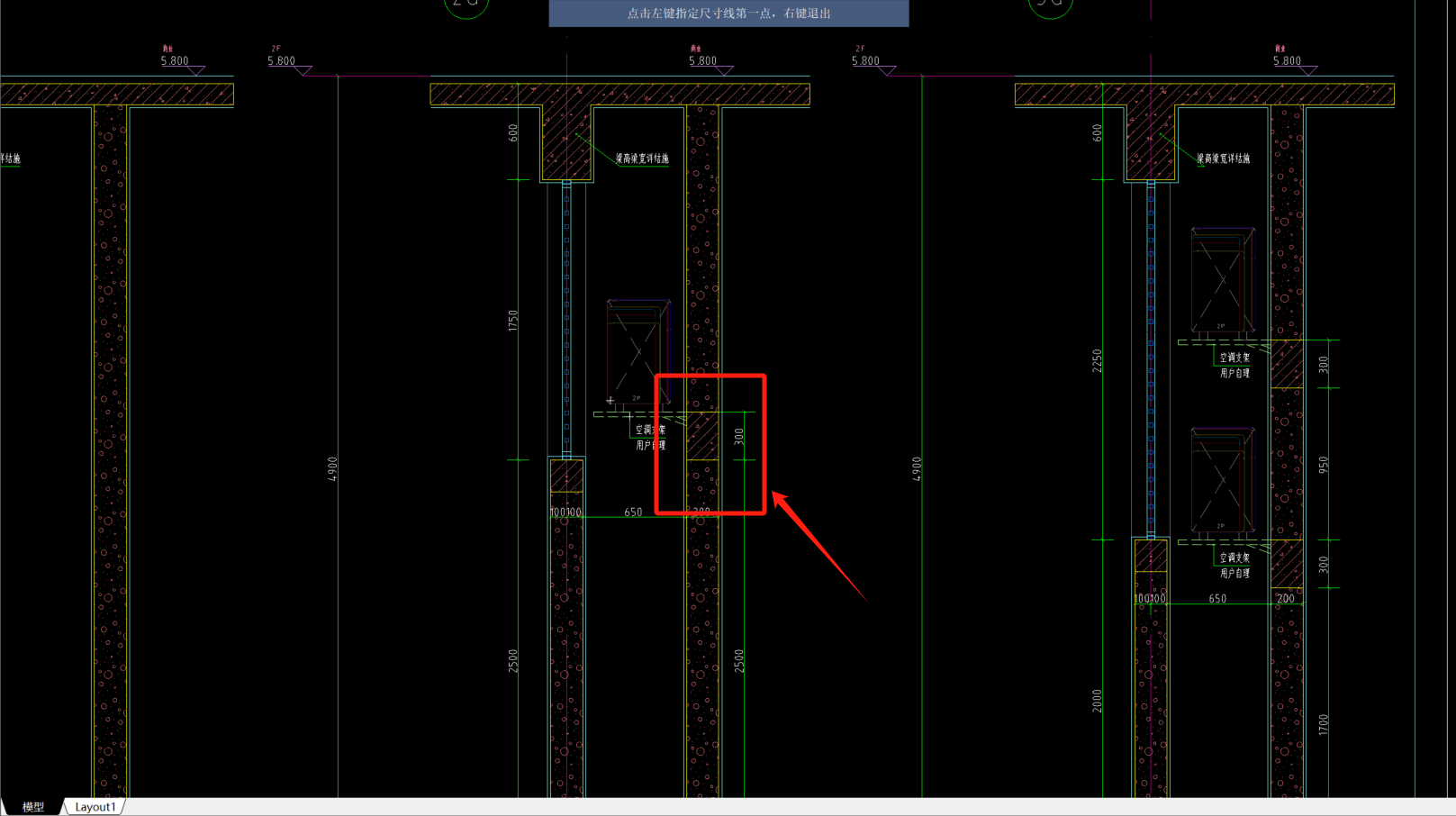This screenshot has height=816, width=1456.
Task: Select the air conditioner block beside the 2250 dimension
Action: pos(1222,281)
